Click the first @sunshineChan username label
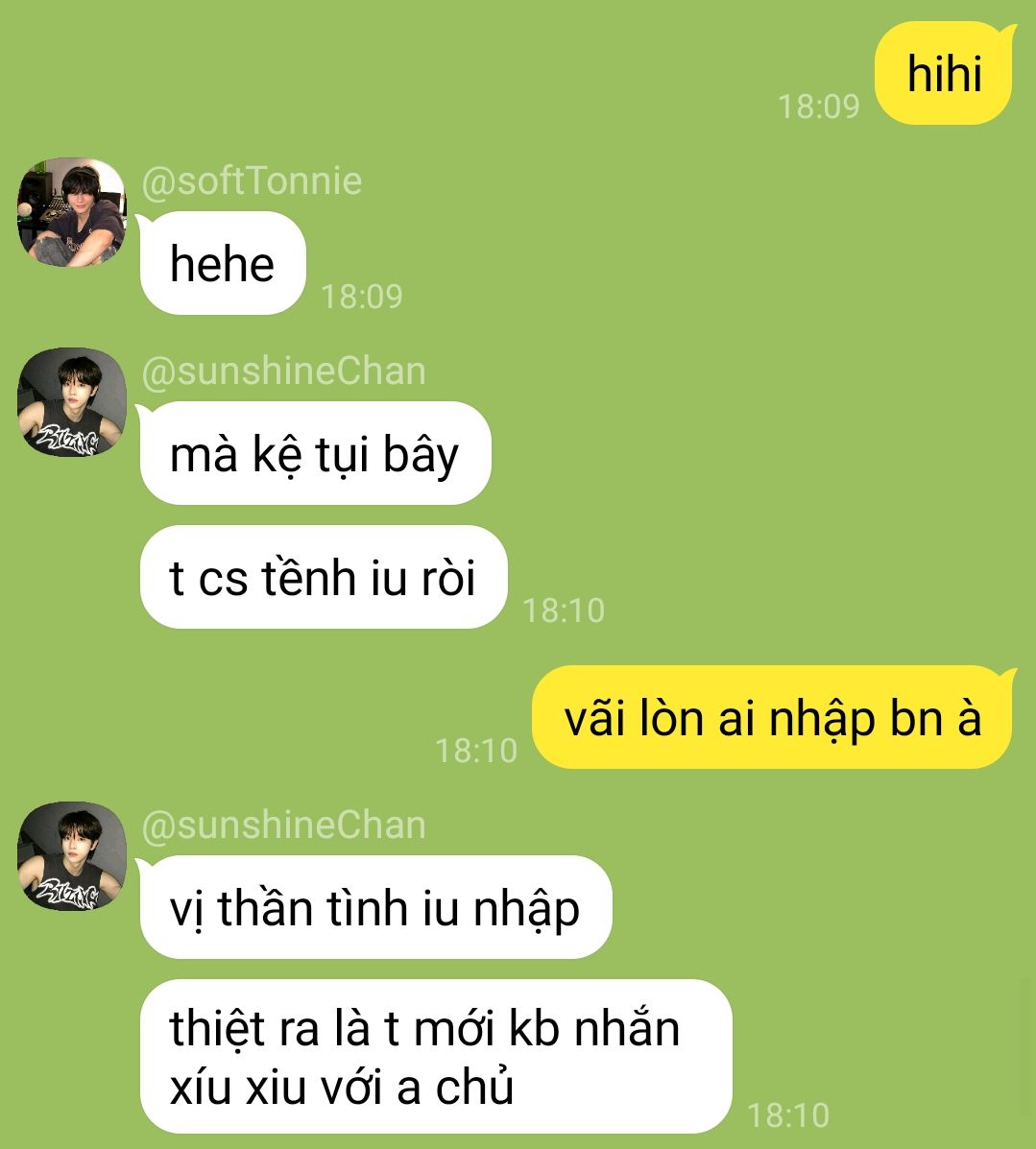Screen dimensions: 1036x1149 point(284,371)
